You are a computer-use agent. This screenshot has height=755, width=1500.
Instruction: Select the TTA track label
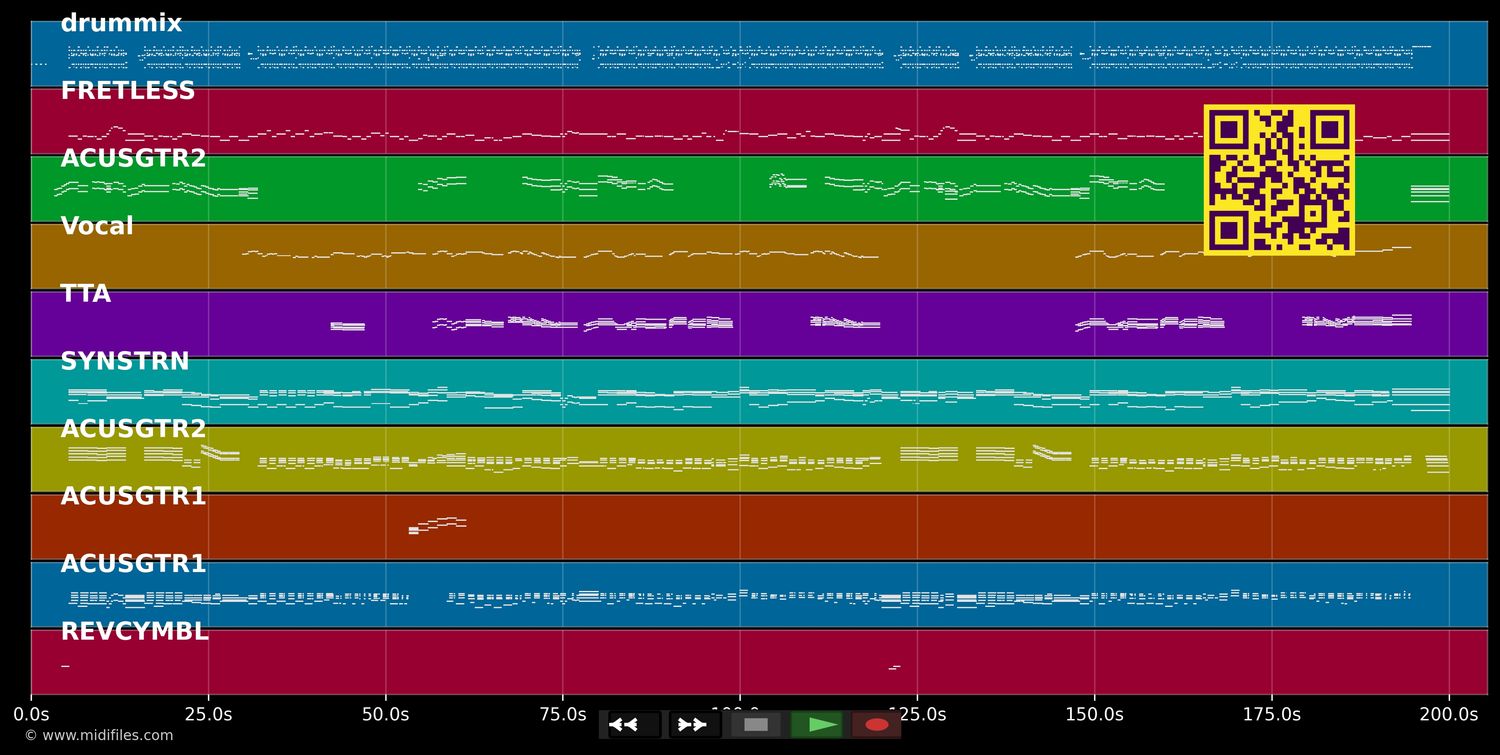tap(85, 295)
